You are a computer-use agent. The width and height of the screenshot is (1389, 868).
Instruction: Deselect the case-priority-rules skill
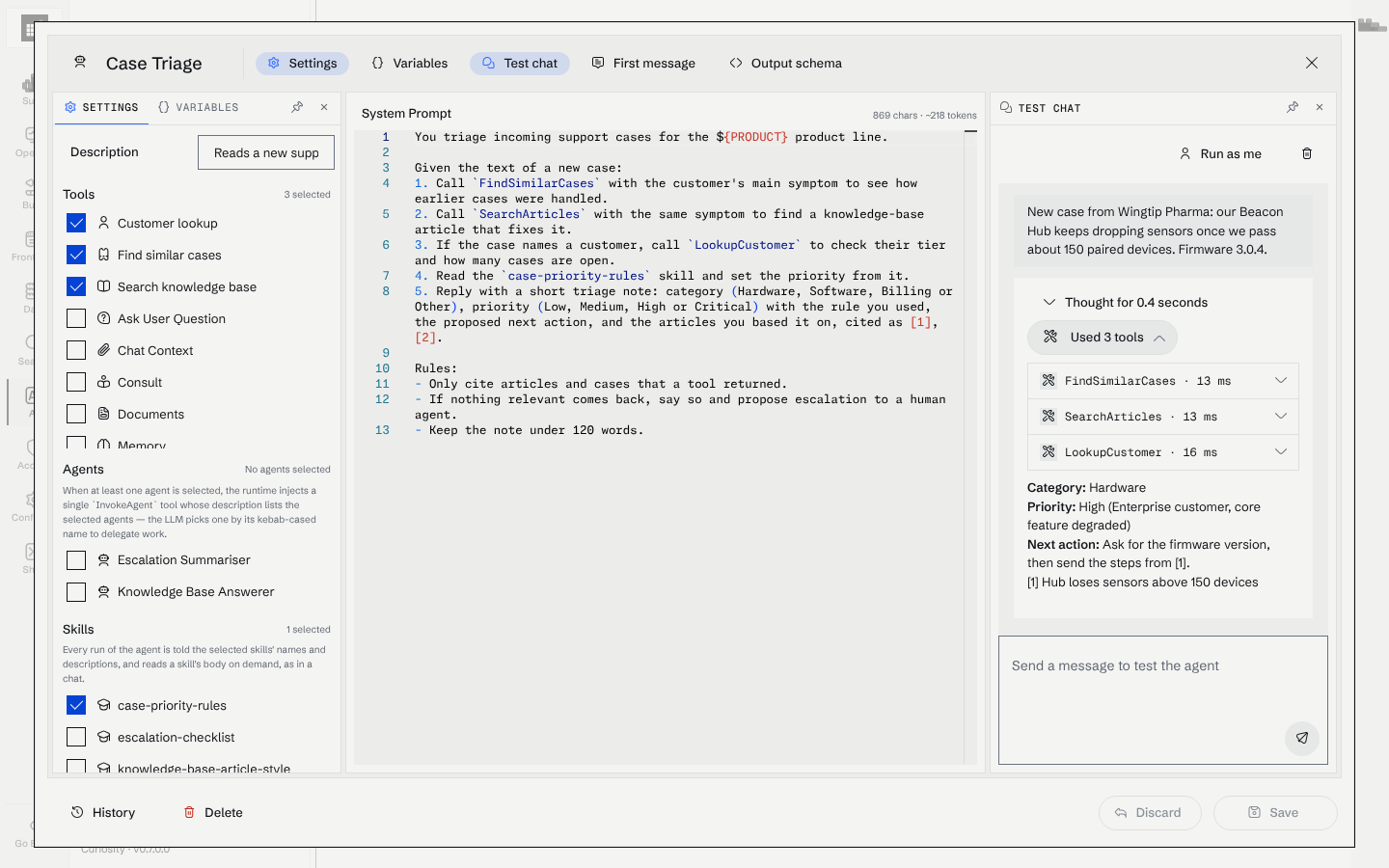(76, 705)
